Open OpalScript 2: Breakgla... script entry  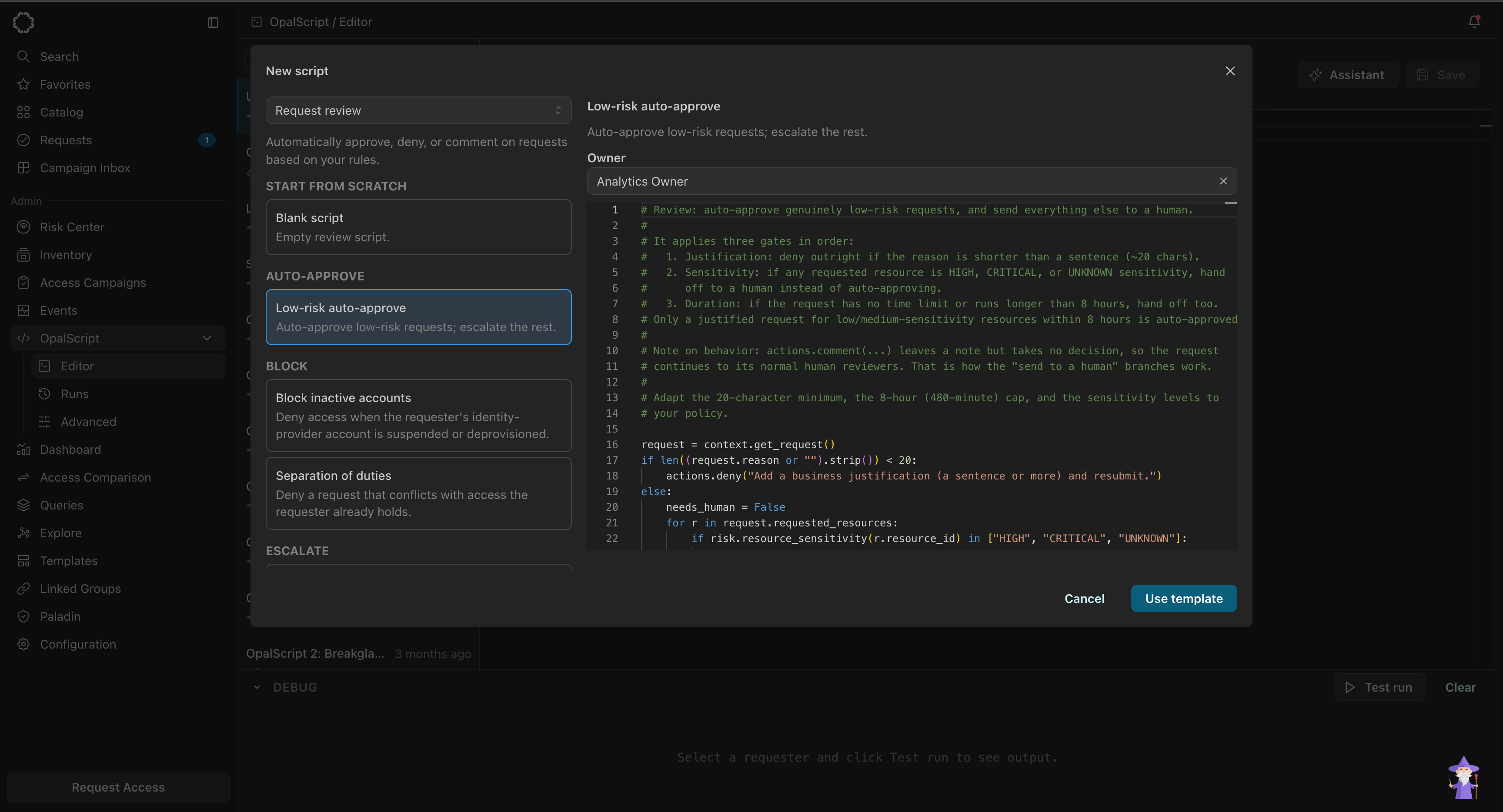pos(358,654)
